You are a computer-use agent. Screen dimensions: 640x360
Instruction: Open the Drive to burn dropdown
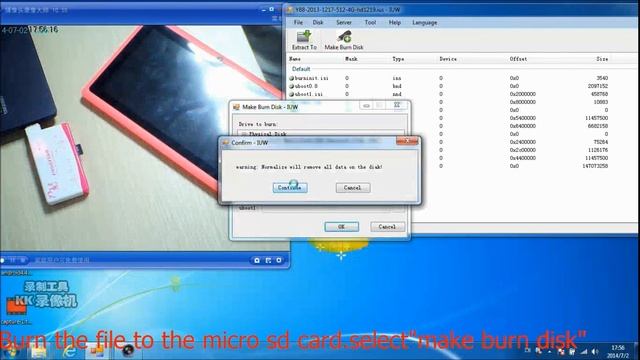tap(321, 133)
